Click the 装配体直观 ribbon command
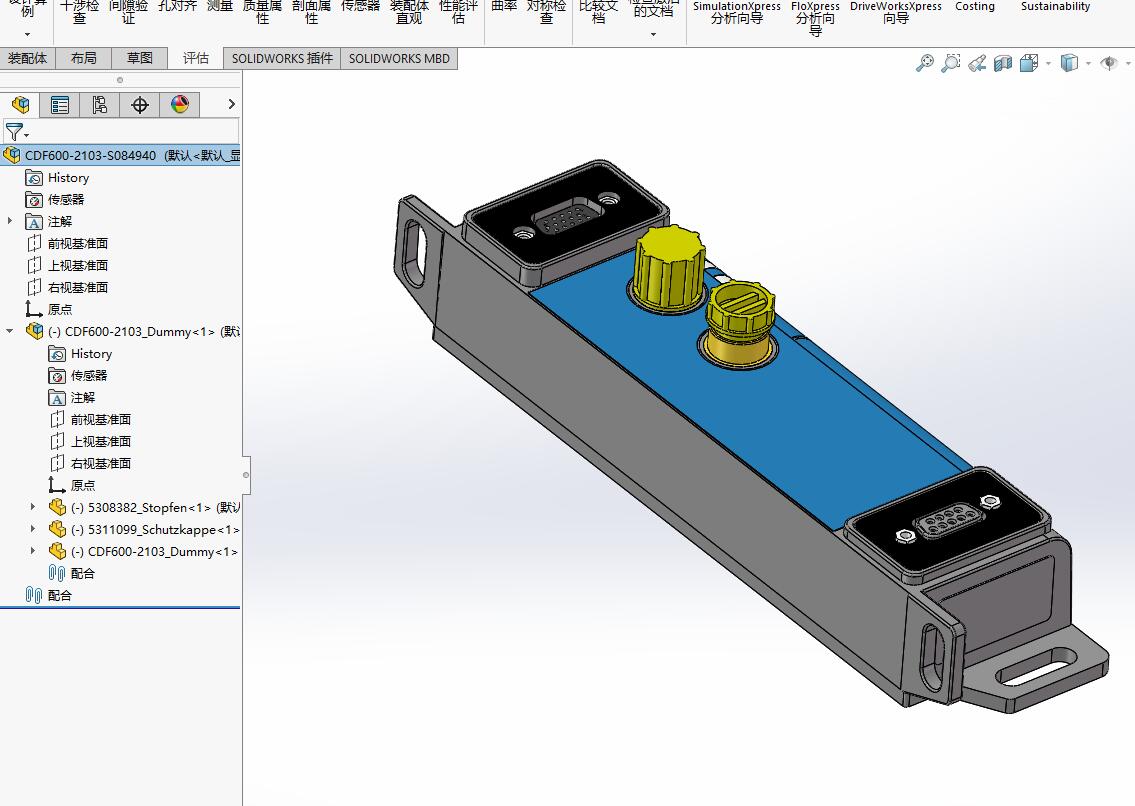The width and height of the screenshot is (1135, 806). click(x=409, y=11)
